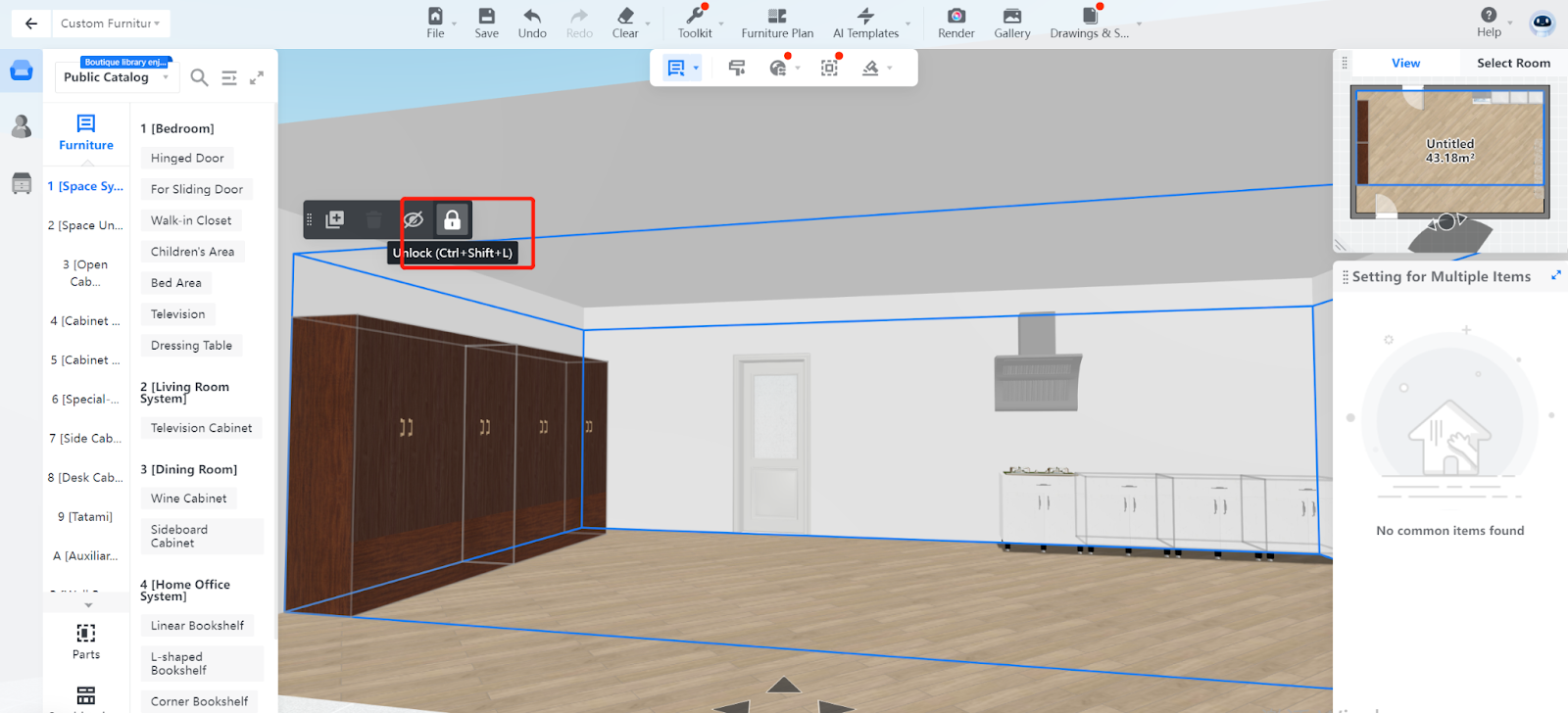The width and height of the screenshot is (1568, 713).
Task: Open the robot assistant avatar
Action: [x=1543, y=24]
